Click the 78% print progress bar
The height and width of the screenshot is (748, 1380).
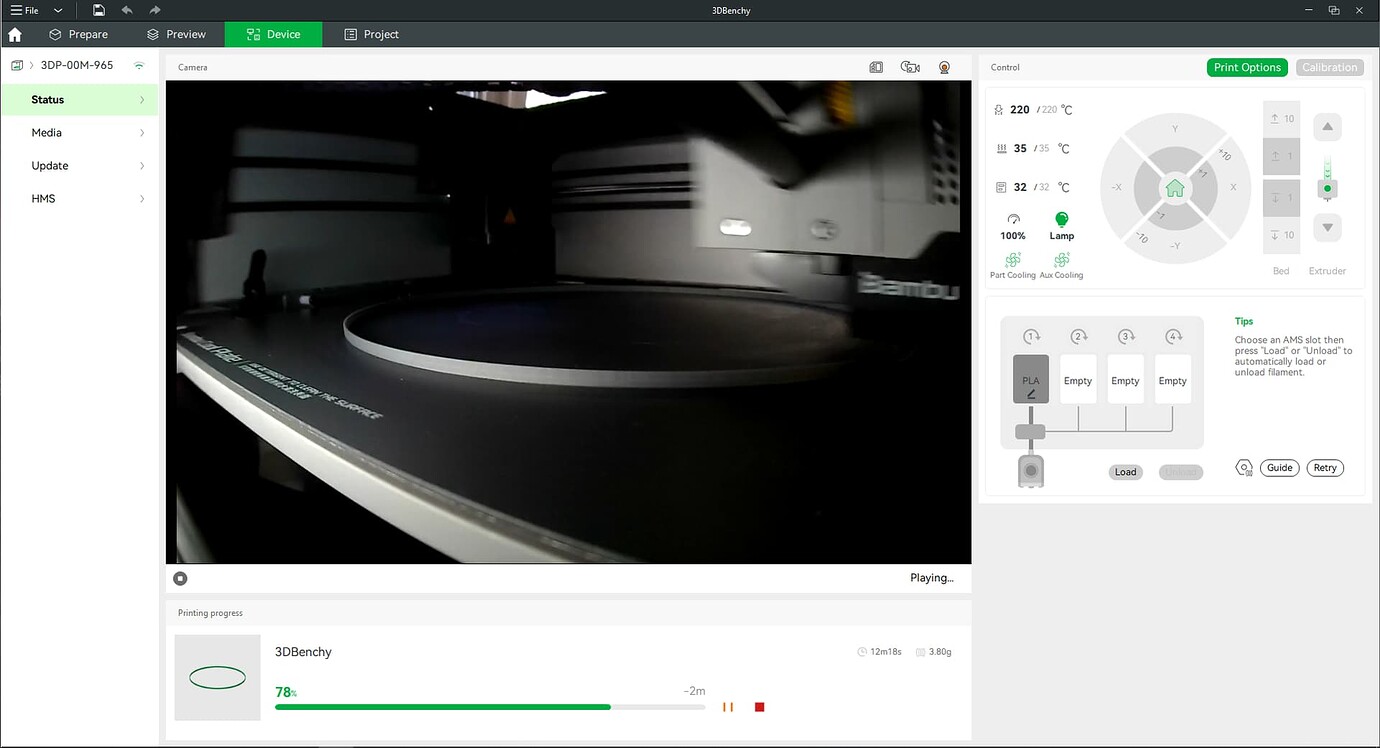click(x=490, y=707)
